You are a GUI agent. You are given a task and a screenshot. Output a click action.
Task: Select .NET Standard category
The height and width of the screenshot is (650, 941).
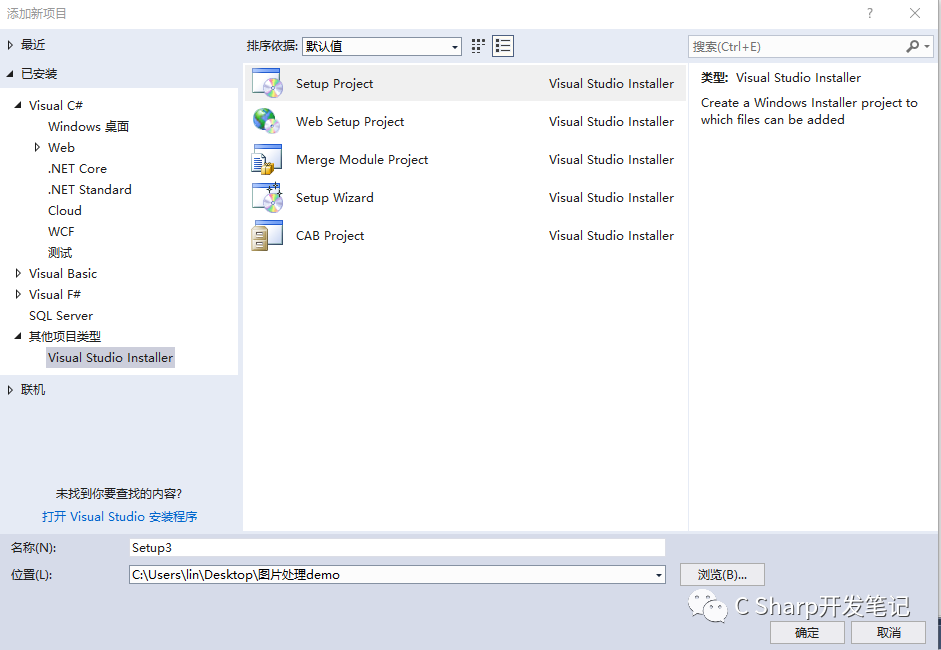coord(89,190)
